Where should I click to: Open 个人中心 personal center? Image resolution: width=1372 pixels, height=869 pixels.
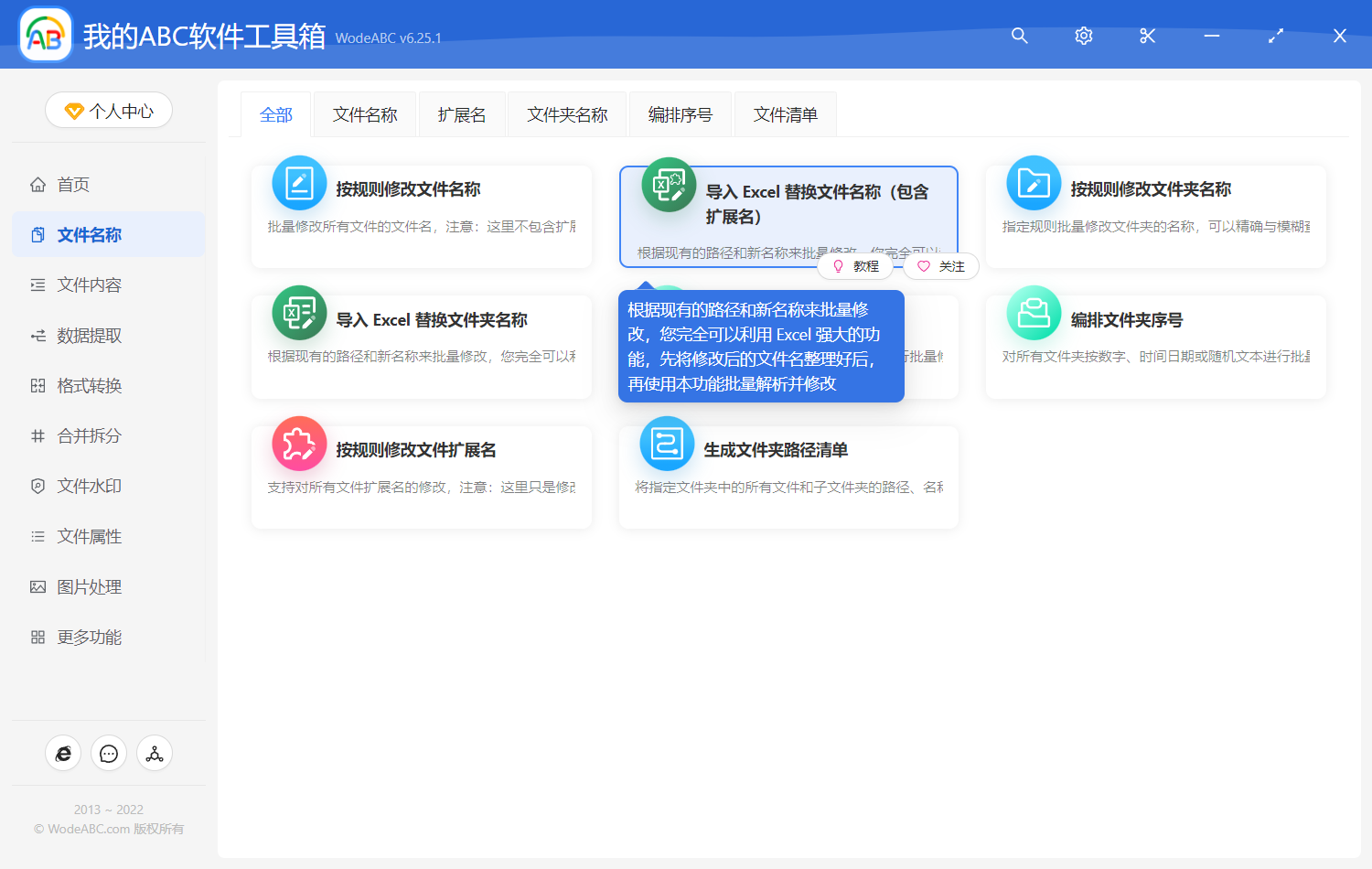[108, 110]
